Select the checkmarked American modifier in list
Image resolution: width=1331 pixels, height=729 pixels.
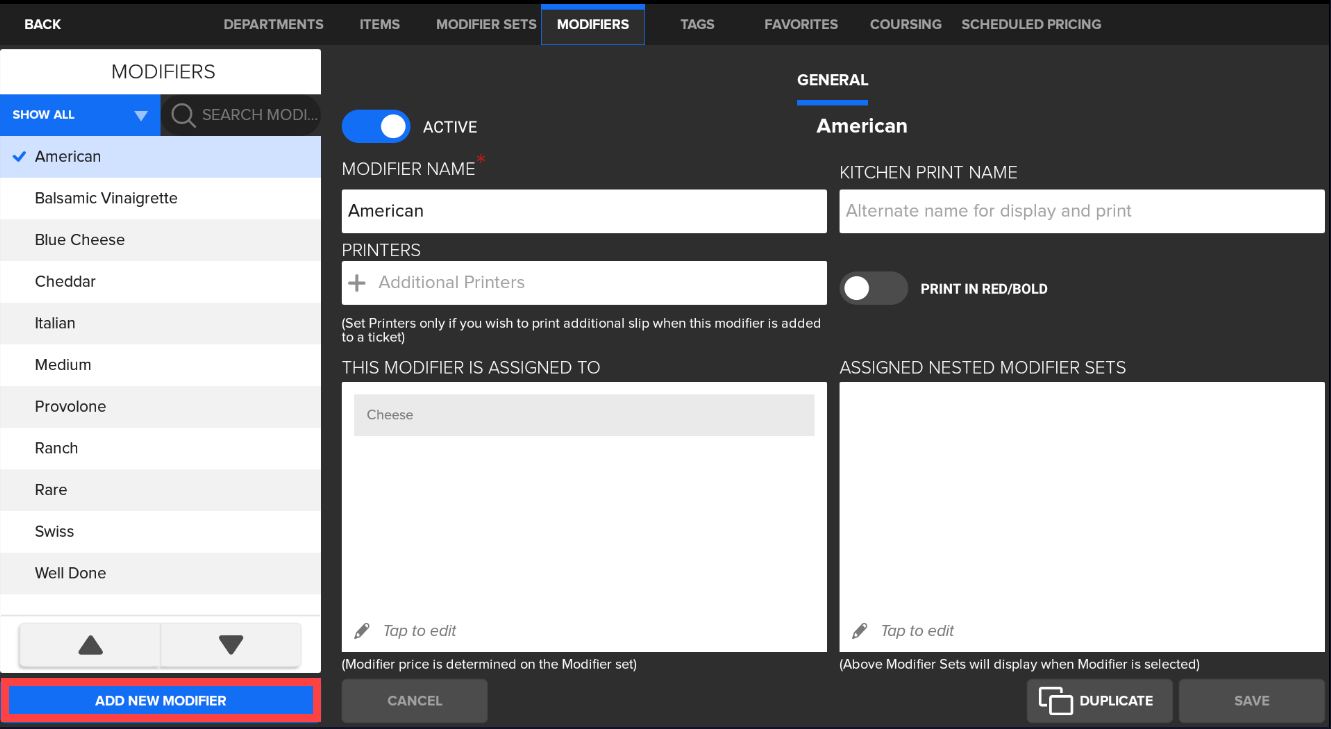(68, 157)
